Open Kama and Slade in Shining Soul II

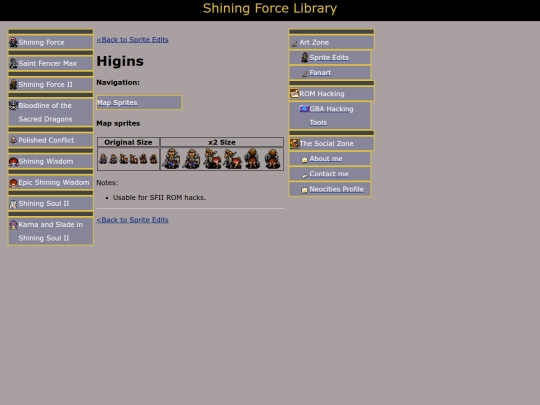coord(51,231)
